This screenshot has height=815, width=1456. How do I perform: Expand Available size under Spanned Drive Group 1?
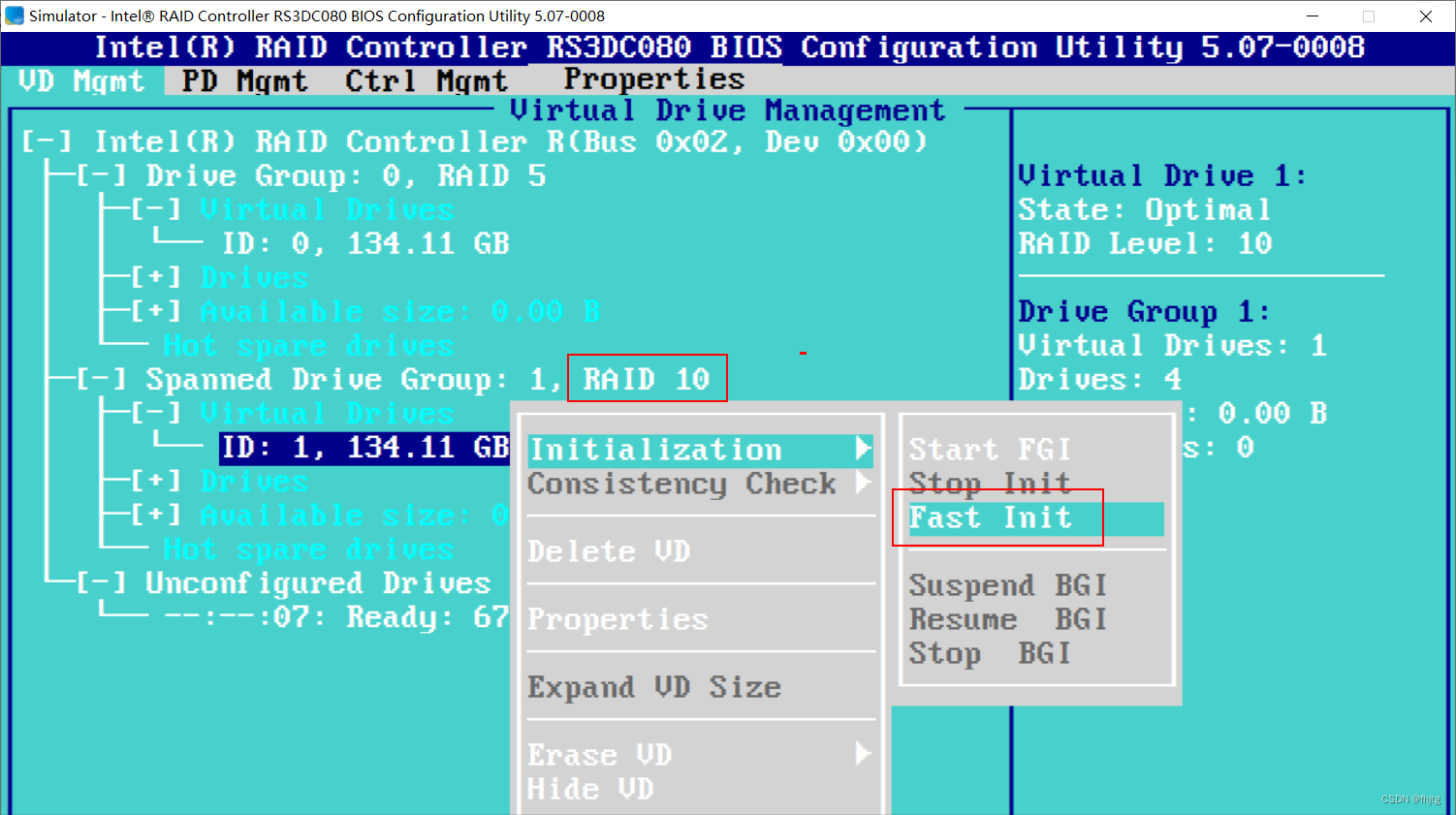(x=156, y=515)
